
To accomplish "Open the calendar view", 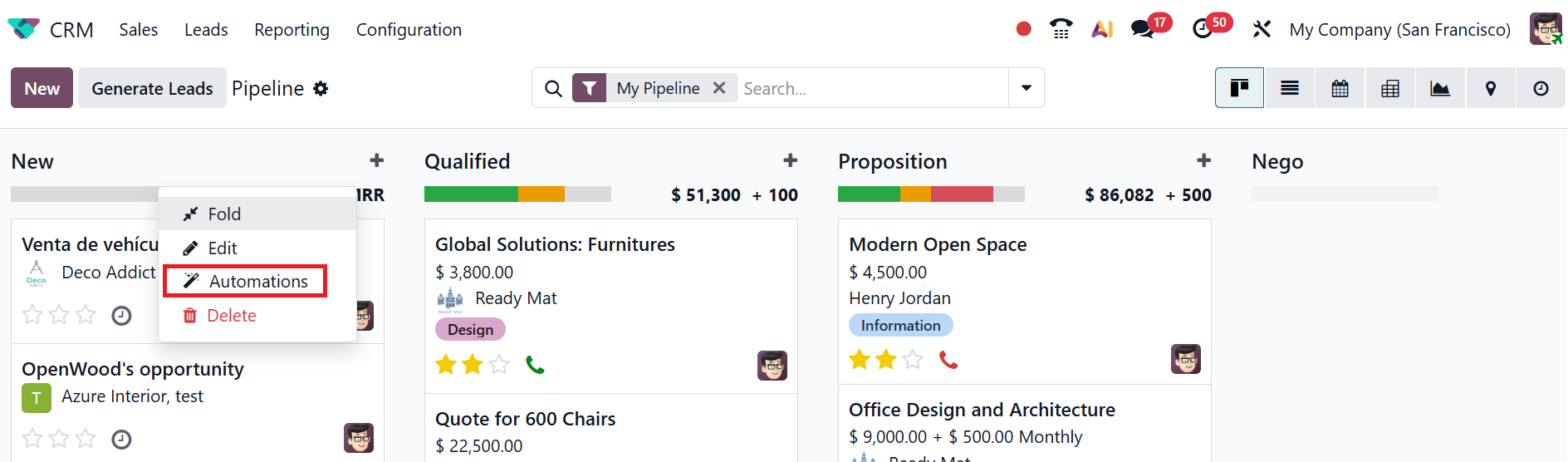I will click(x=1340, y=88).
